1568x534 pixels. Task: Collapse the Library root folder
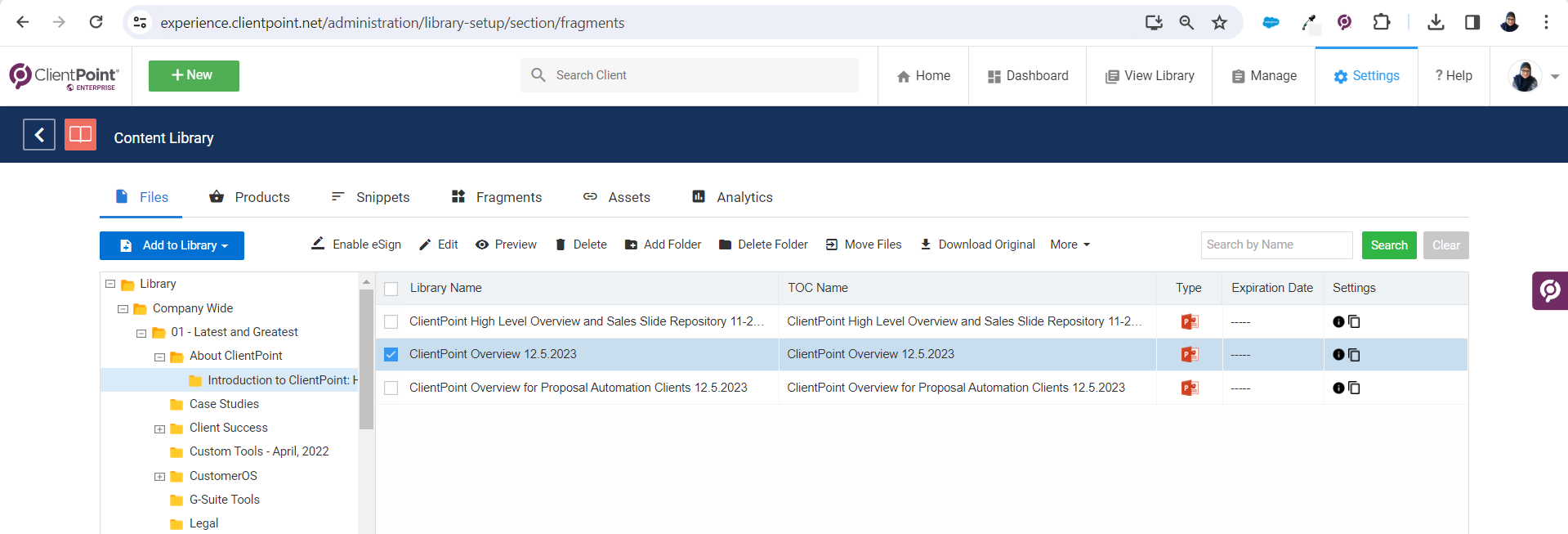click(110, 284)
